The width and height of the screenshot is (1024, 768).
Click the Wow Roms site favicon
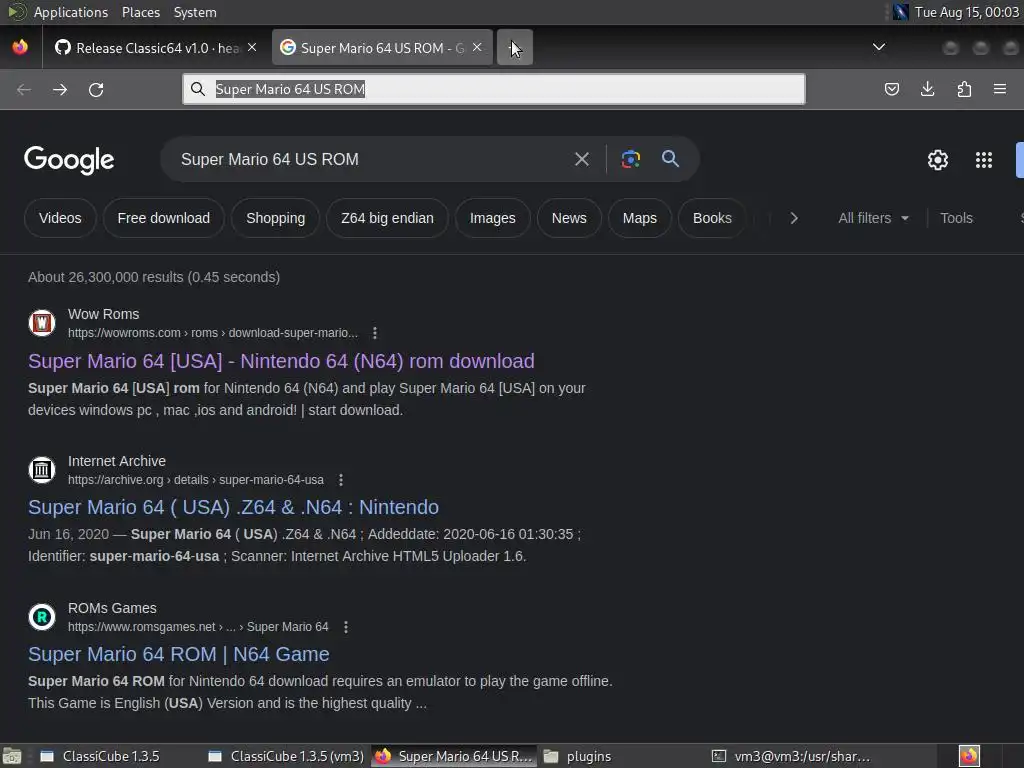click(x=42, y=323)
